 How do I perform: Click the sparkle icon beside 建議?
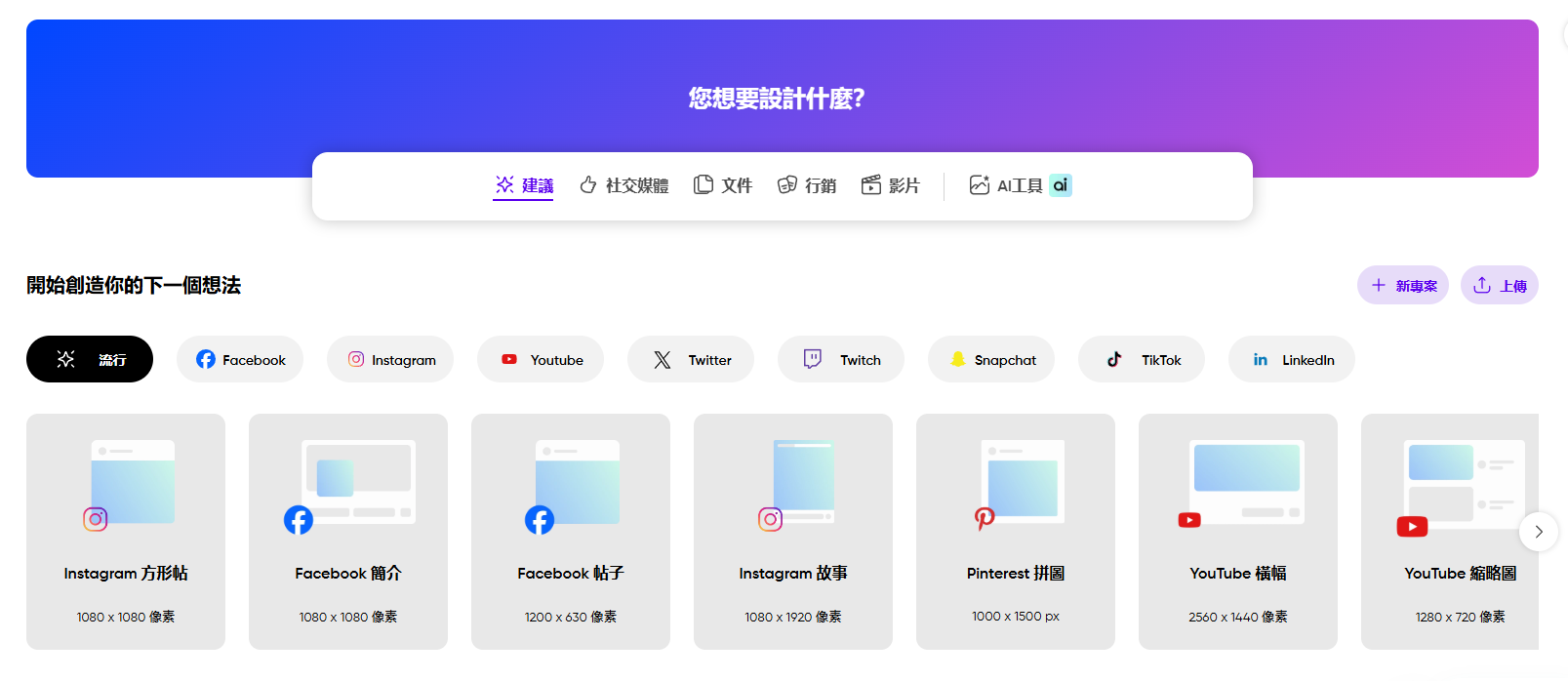coord(504,184)
